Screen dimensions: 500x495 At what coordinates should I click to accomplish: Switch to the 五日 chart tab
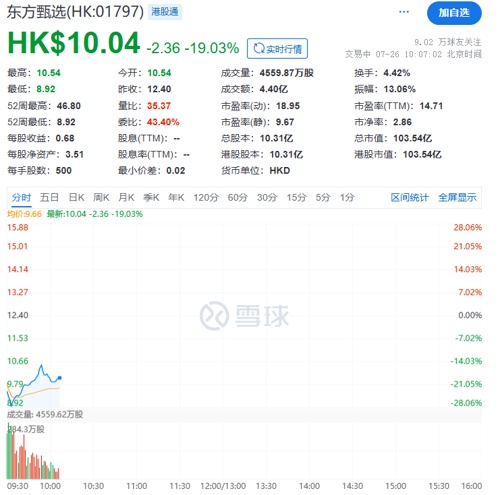[49, 198]
